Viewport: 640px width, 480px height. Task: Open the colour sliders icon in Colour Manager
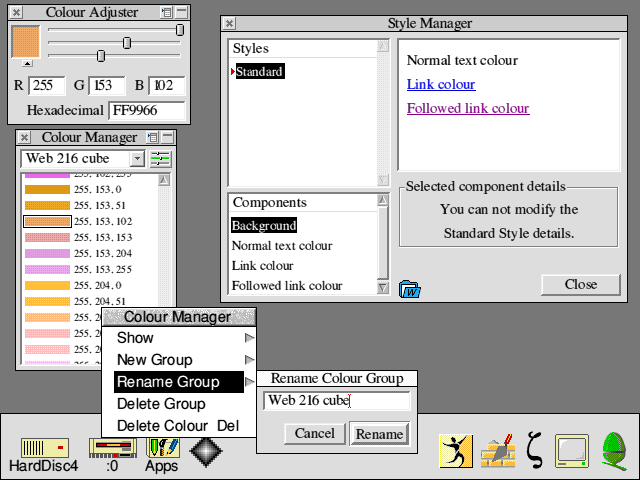pos(160,159)
